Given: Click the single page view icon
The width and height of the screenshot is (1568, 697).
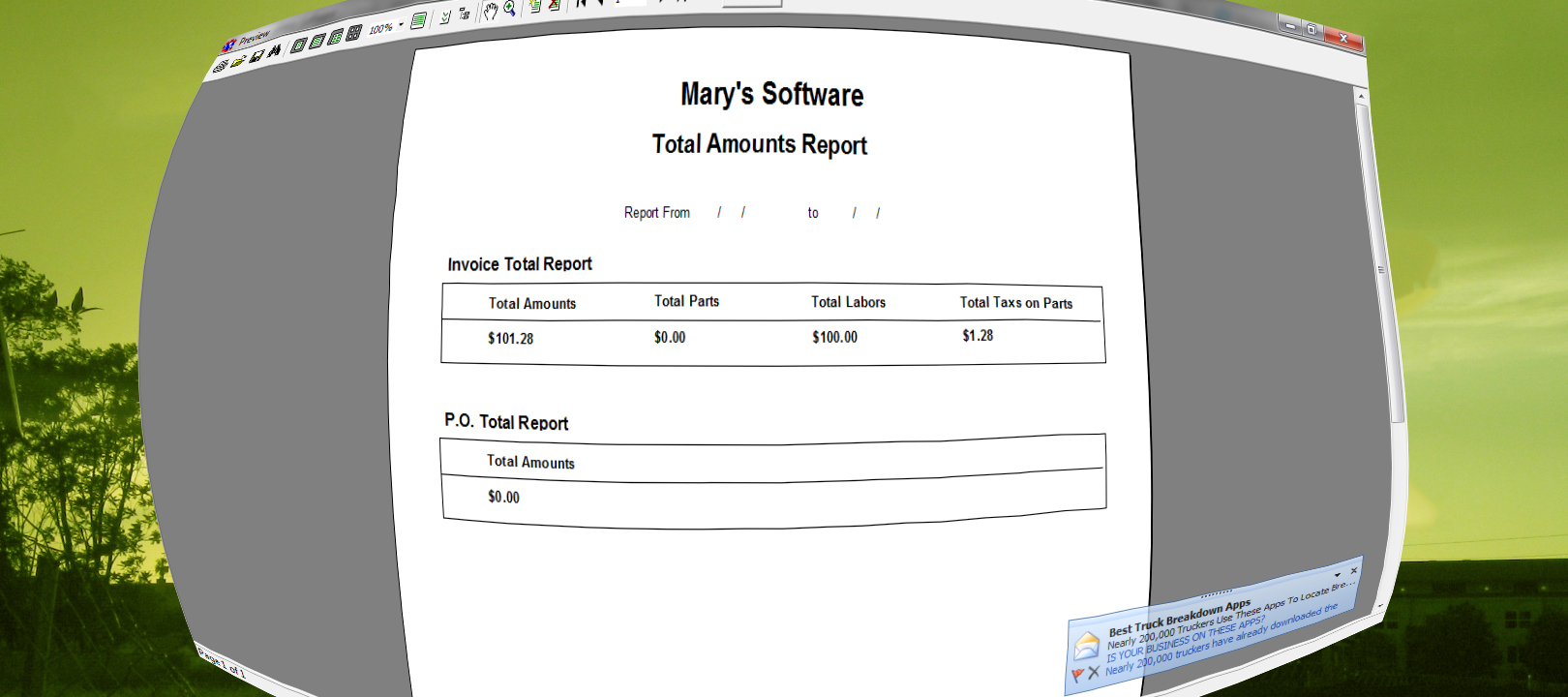Looking at the screenshot, I should (299, 45).
